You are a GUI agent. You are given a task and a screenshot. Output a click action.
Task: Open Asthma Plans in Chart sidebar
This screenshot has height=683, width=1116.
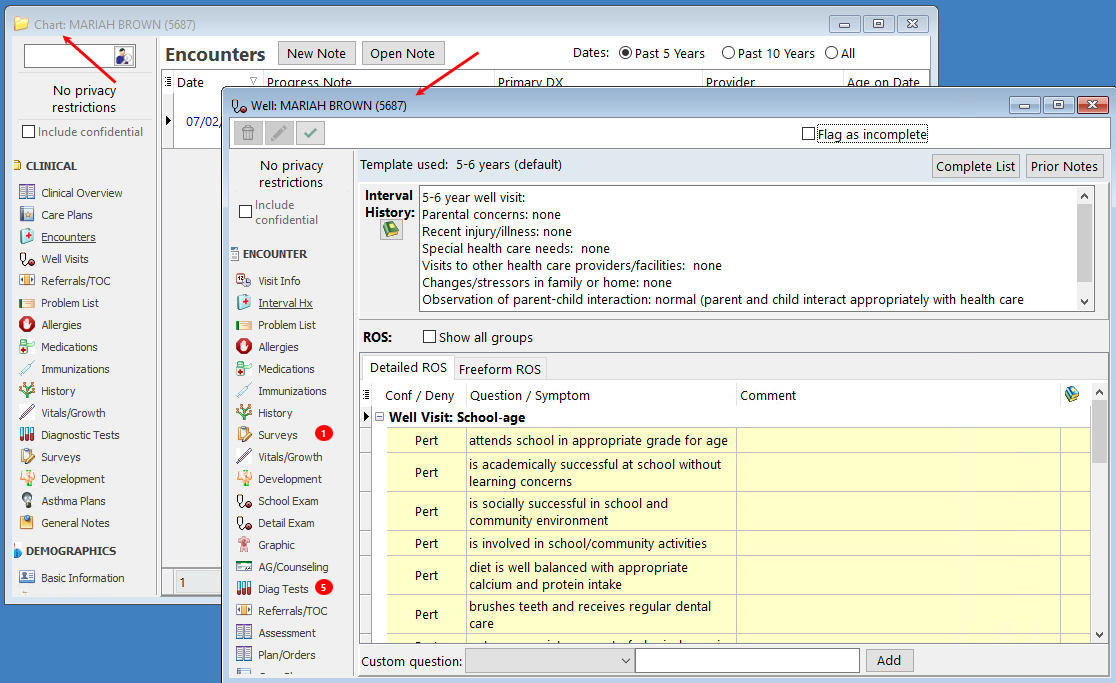[73, 501]
